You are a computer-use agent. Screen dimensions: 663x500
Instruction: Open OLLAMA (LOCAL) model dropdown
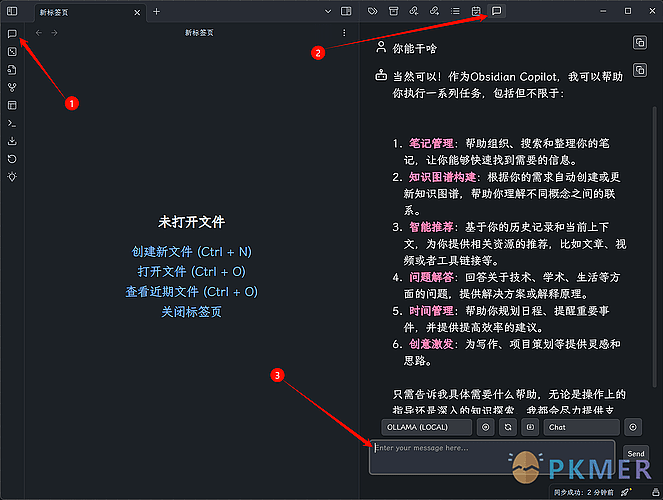[426, 427]
